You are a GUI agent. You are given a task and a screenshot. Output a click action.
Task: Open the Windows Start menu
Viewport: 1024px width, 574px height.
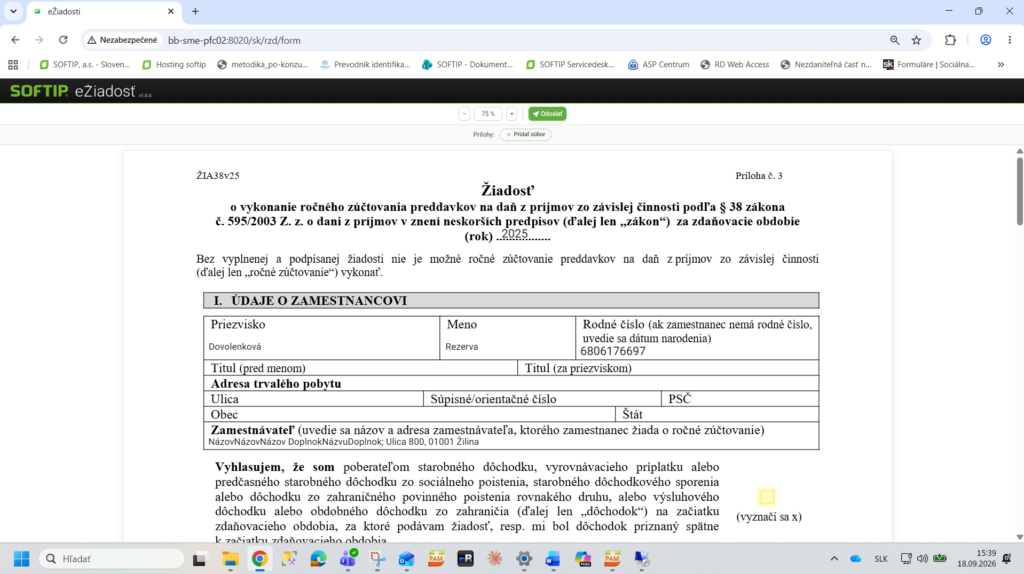coord(22,559)
